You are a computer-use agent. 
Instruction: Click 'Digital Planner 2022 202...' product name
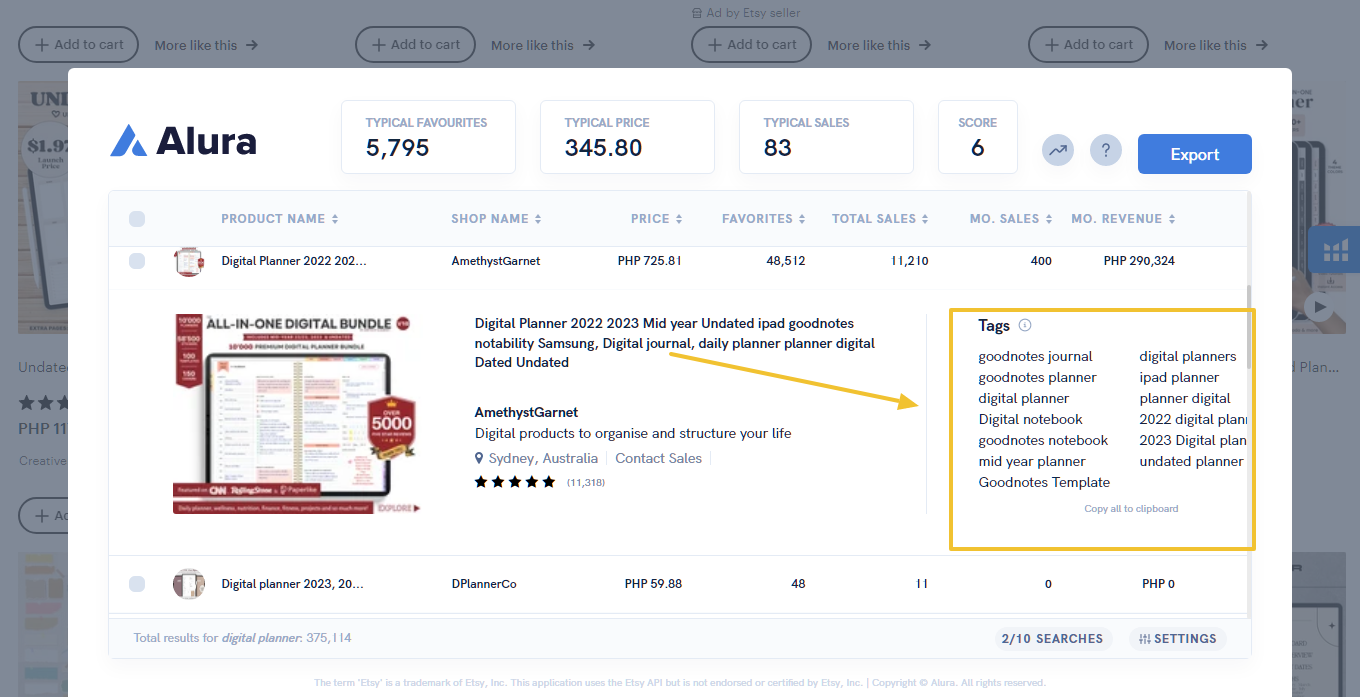coord(294,261)
